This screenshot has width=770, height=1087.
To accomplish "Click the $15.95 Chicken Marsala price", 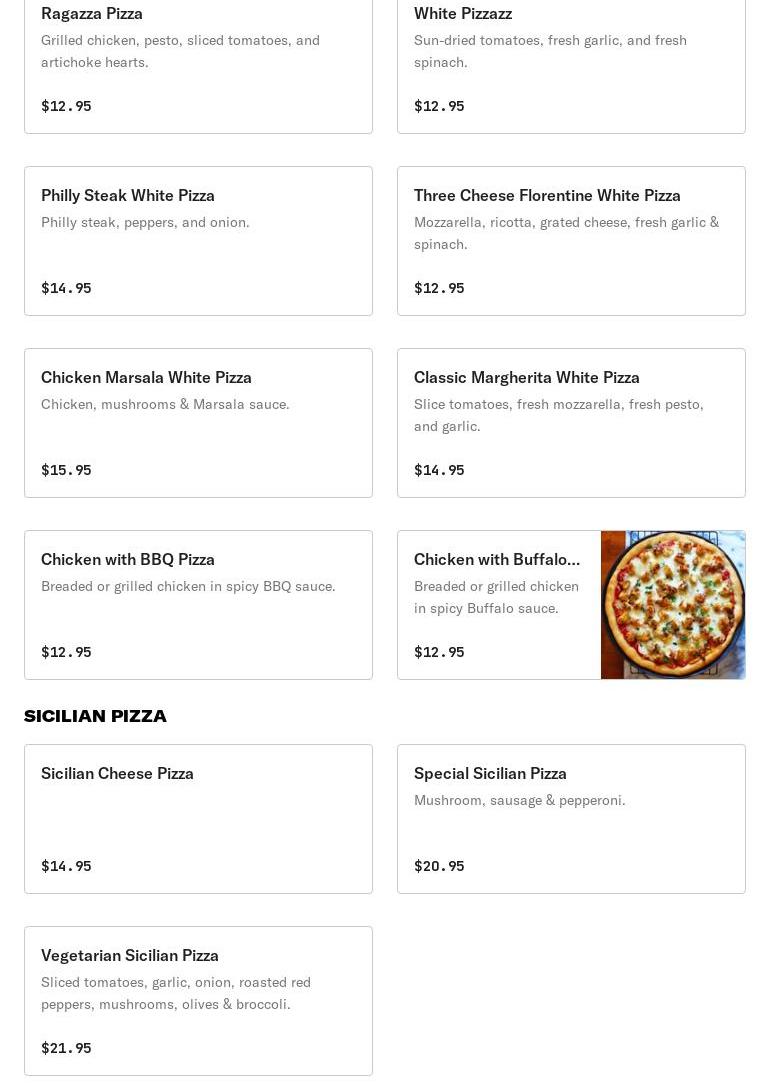I will (66, 470).
